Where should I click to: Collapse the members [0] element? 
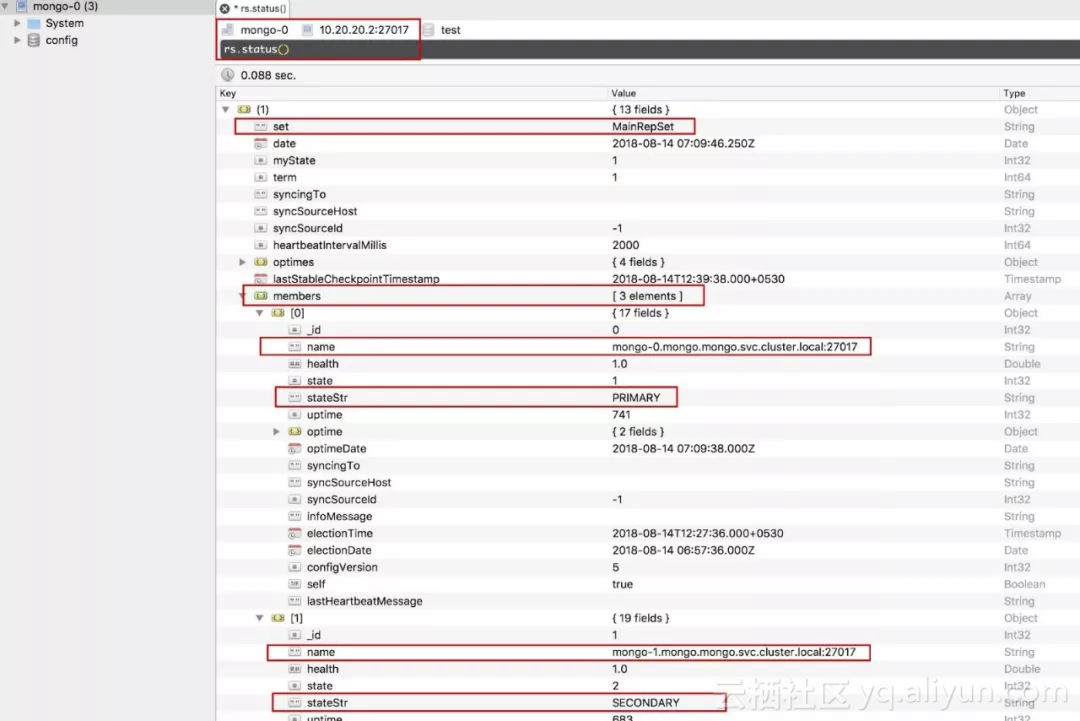[x=260, y=313]
